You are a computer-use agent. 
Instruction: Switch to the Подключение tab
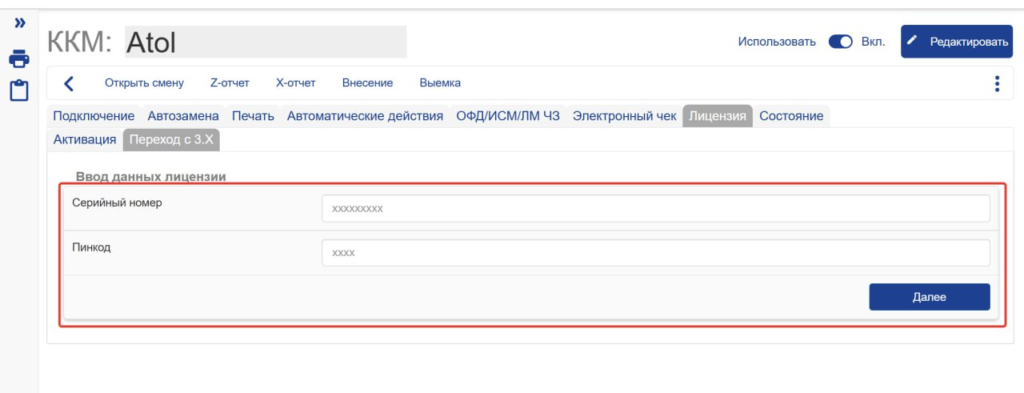click(x=93, y=116)
